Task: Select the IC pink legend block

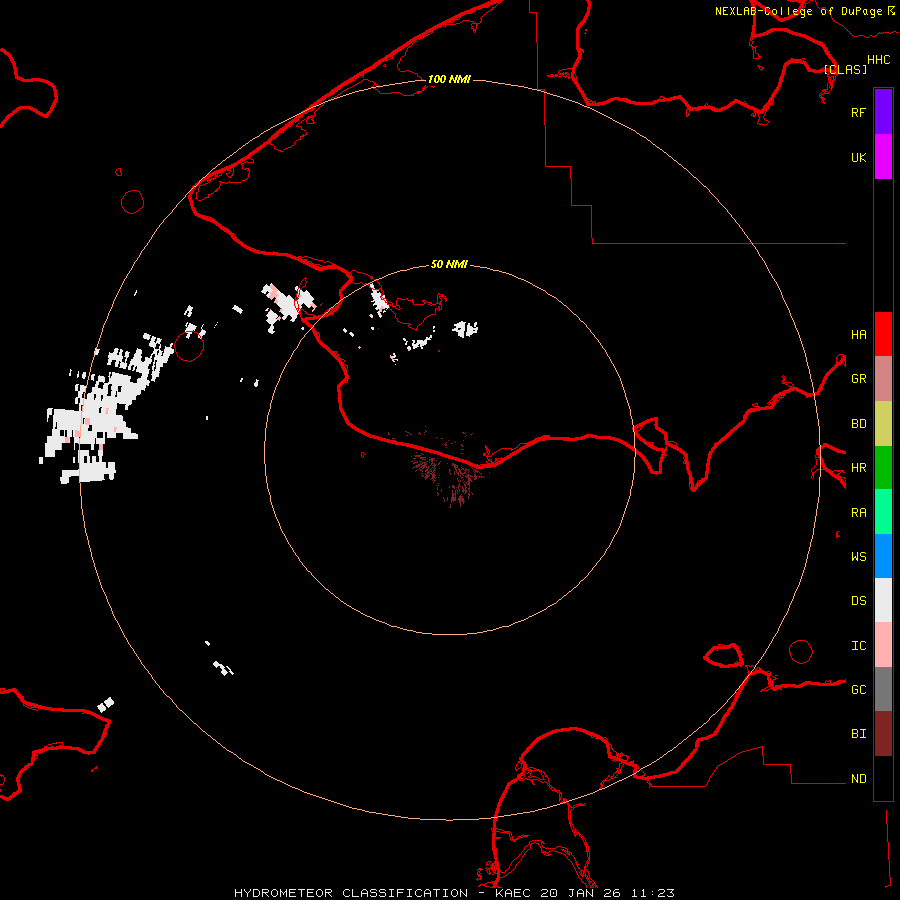Action: click(x=883, y=645)
